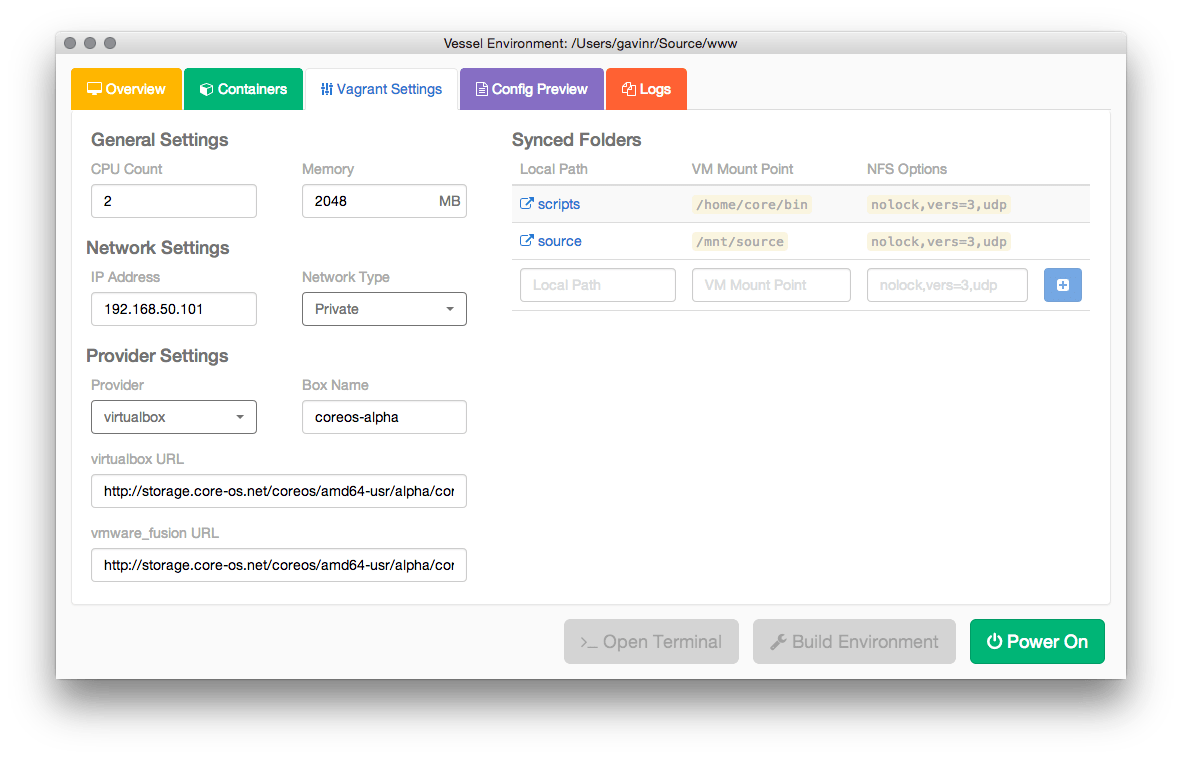
Task: Go to the Config Preview tab
Action: coord(531,89)
